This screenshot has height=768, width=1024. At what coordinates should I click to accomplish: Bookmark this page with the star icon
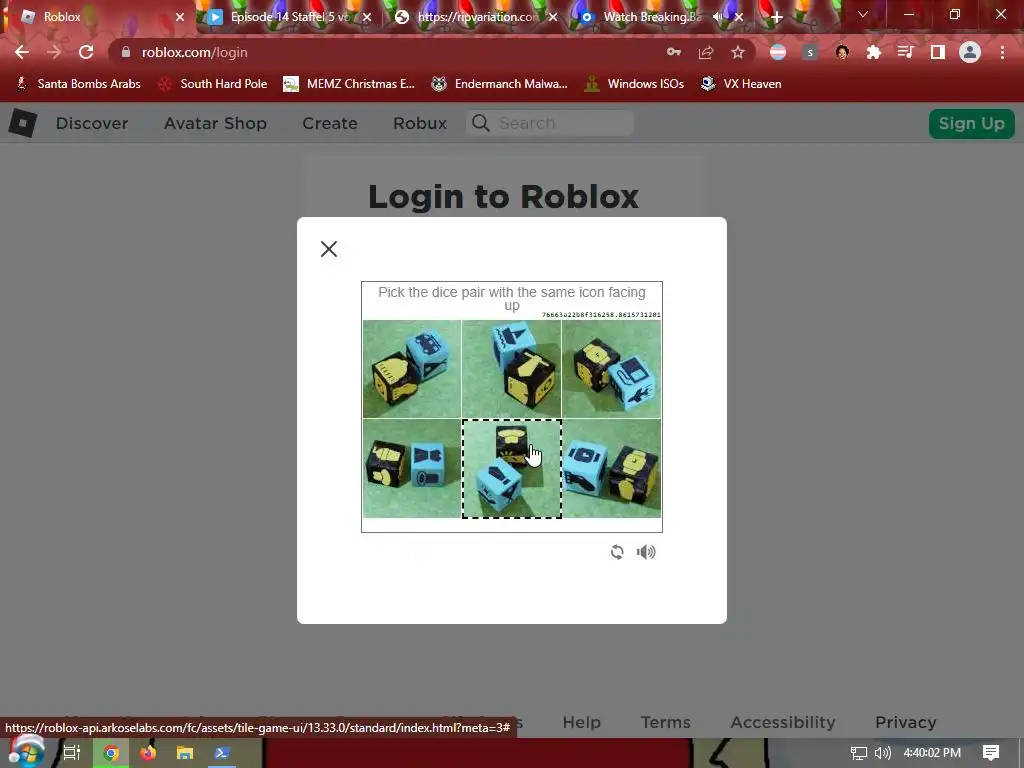point(738,52)
